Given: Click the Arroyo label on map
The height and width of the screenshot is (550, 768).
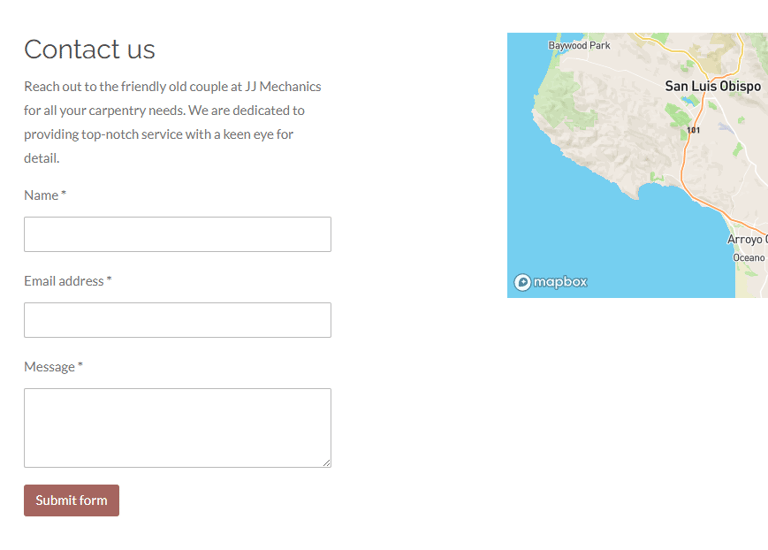Looking at the screenshot, I should [747, 239].
